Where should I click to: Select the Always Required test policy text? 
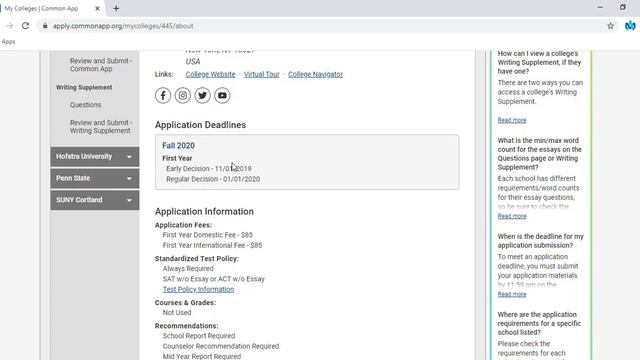[x=188, y=269]
